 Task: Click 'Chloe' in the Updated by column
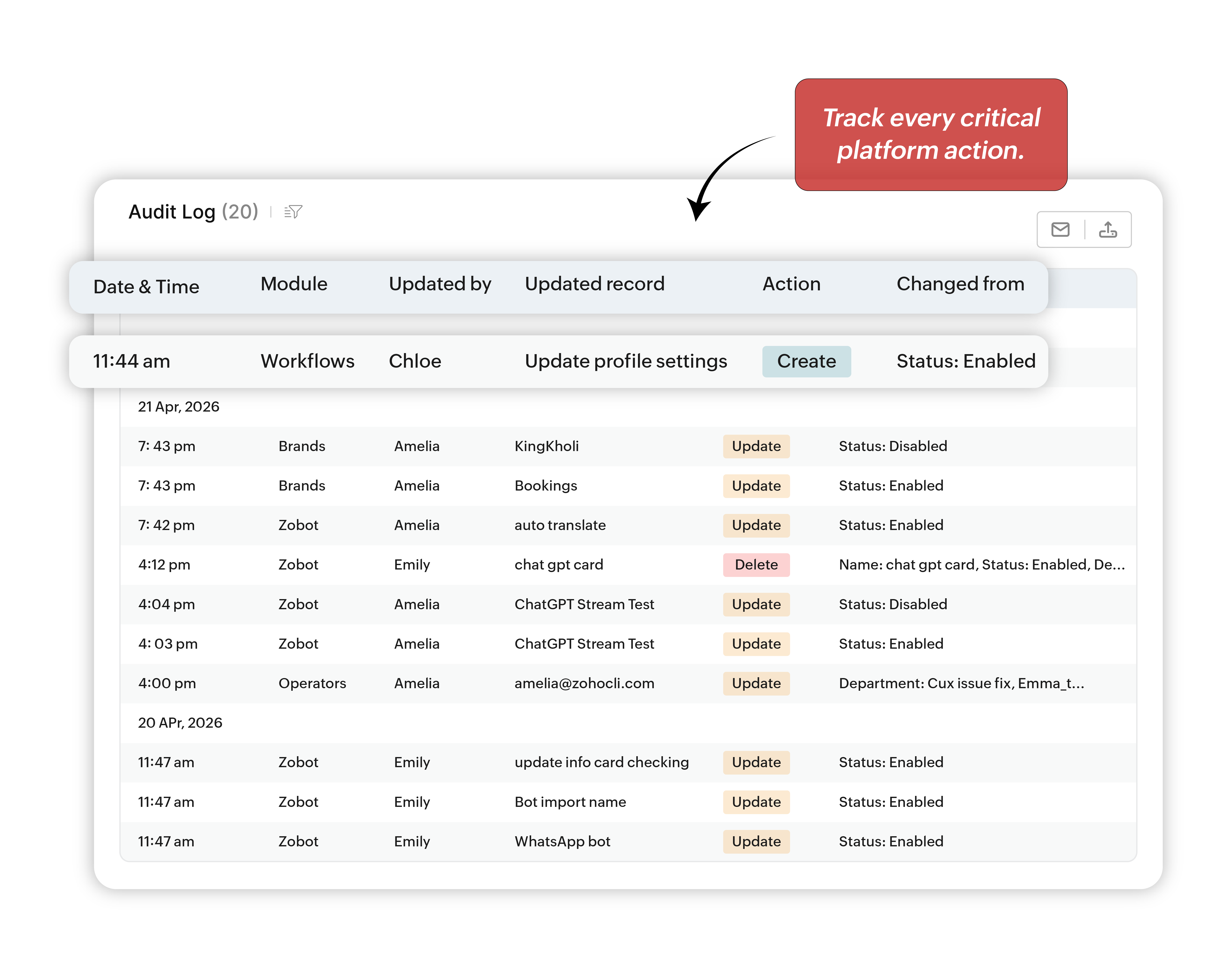[x=415, y=362]
